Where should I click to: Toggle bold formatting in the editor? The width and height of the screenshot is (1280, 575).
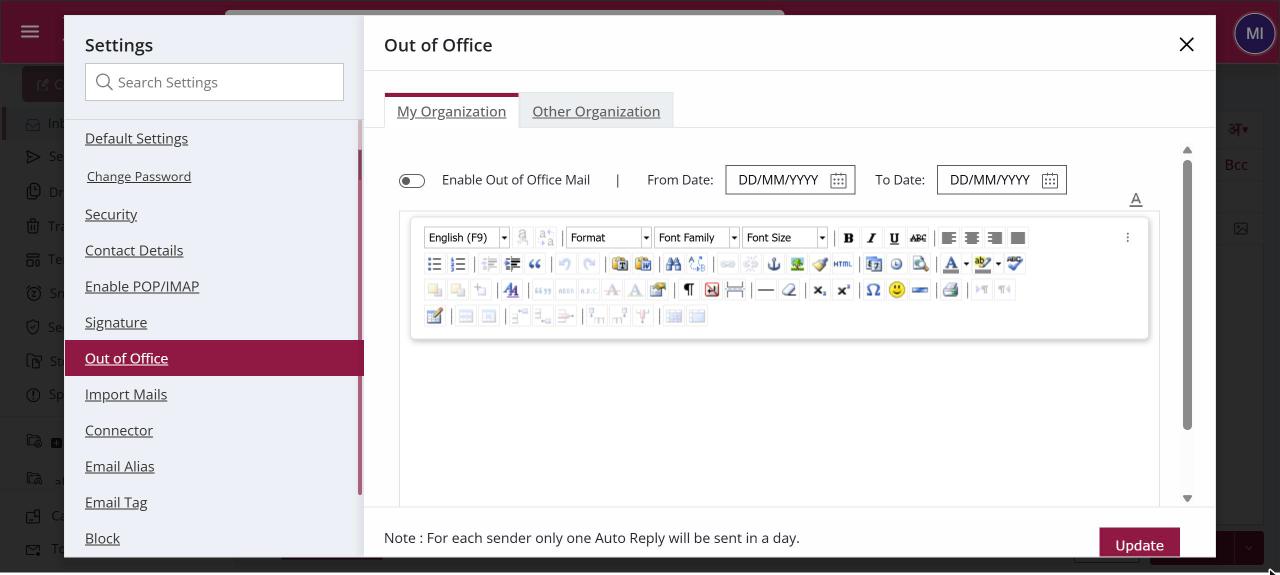[848, 238]
